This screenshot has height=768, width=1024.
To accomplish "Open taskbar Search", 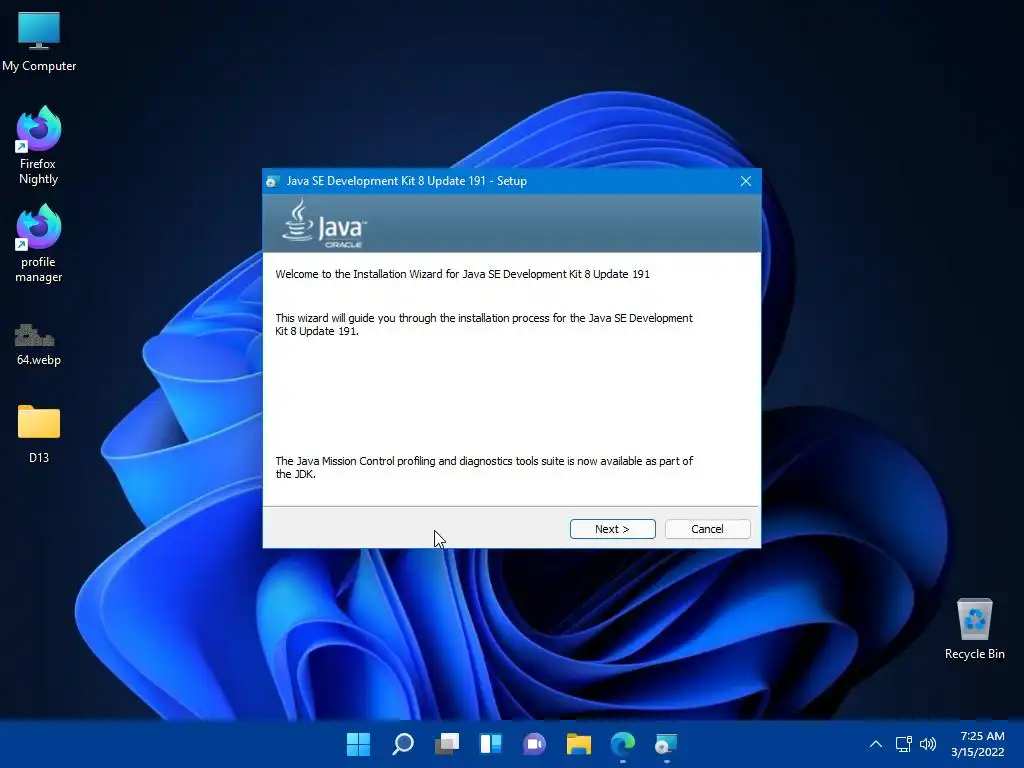I will [402, 744].
